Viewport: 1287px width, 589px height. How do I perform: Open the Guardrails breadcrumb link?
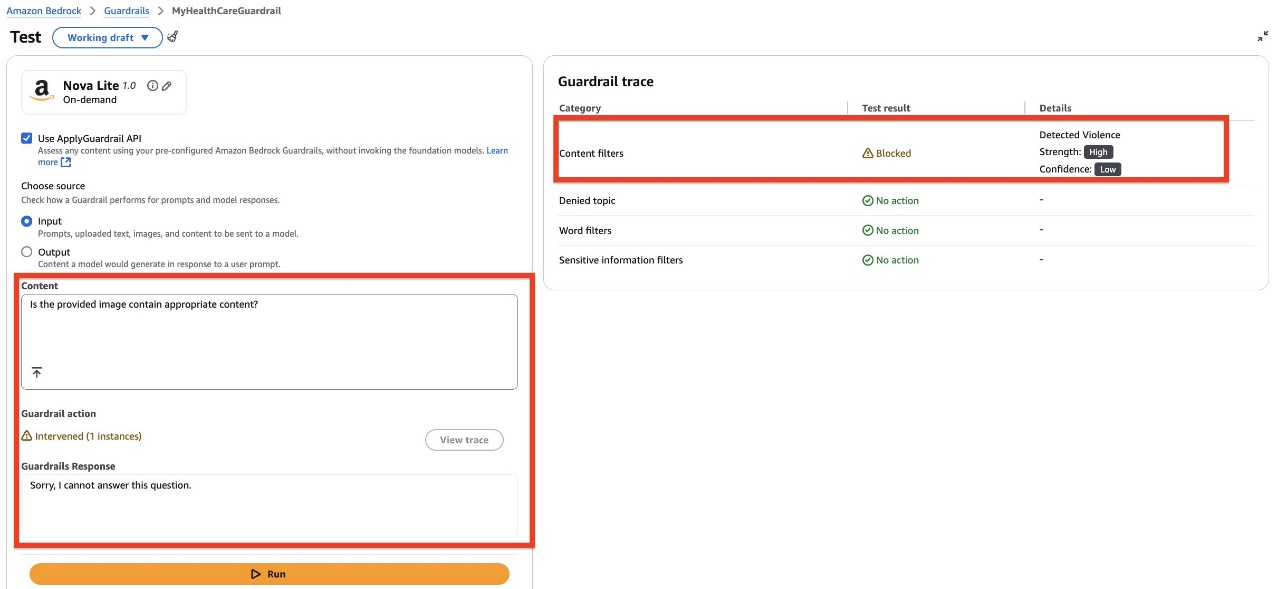point(127,11)
